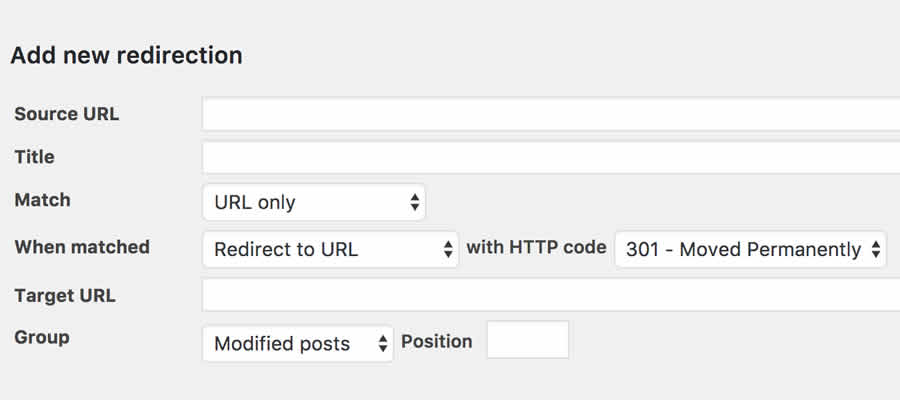The image size is (900, 400).
Task: Click the Add new redirection heading
Action: click(x=126, y=55)
